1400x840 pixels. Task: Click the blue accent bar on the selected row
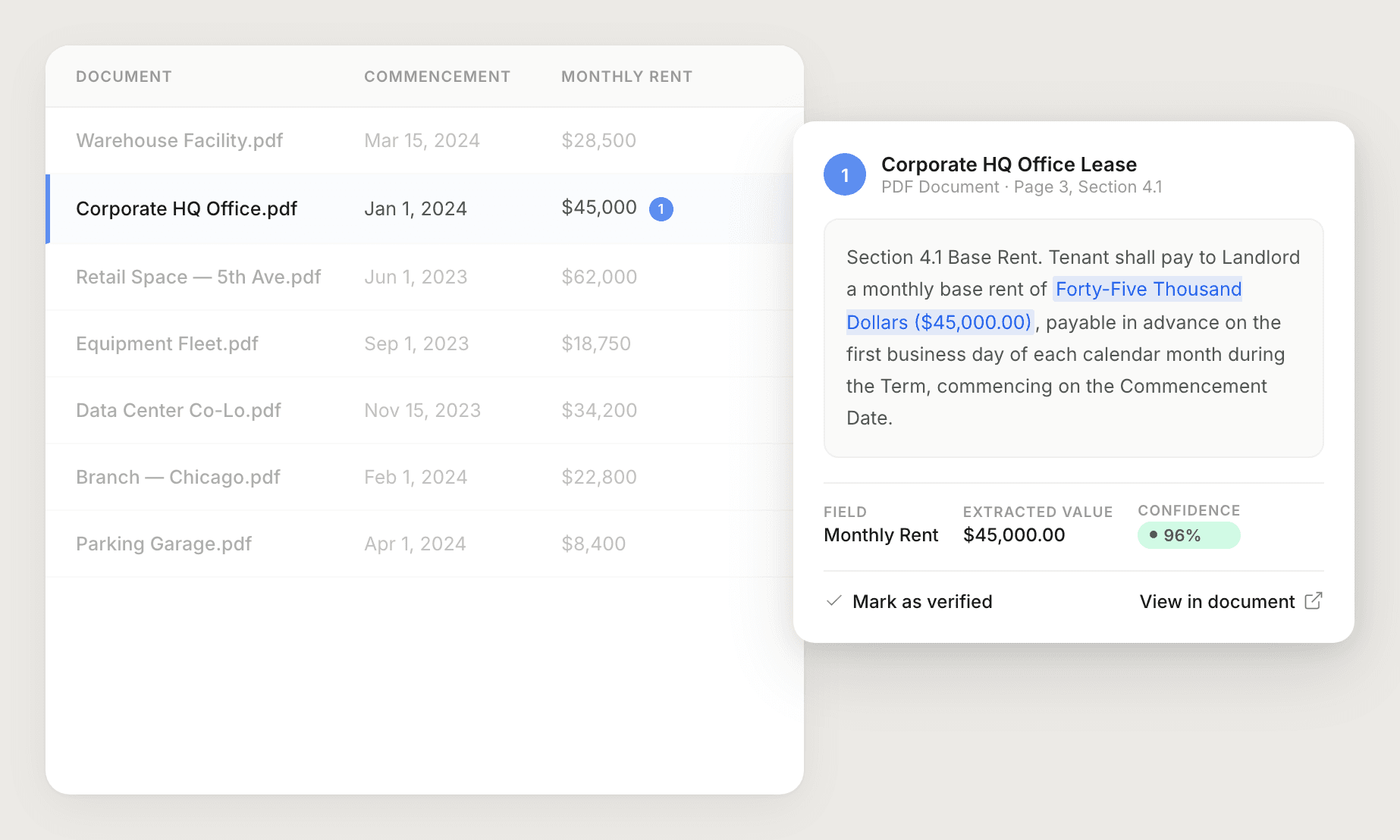[49, 208]
